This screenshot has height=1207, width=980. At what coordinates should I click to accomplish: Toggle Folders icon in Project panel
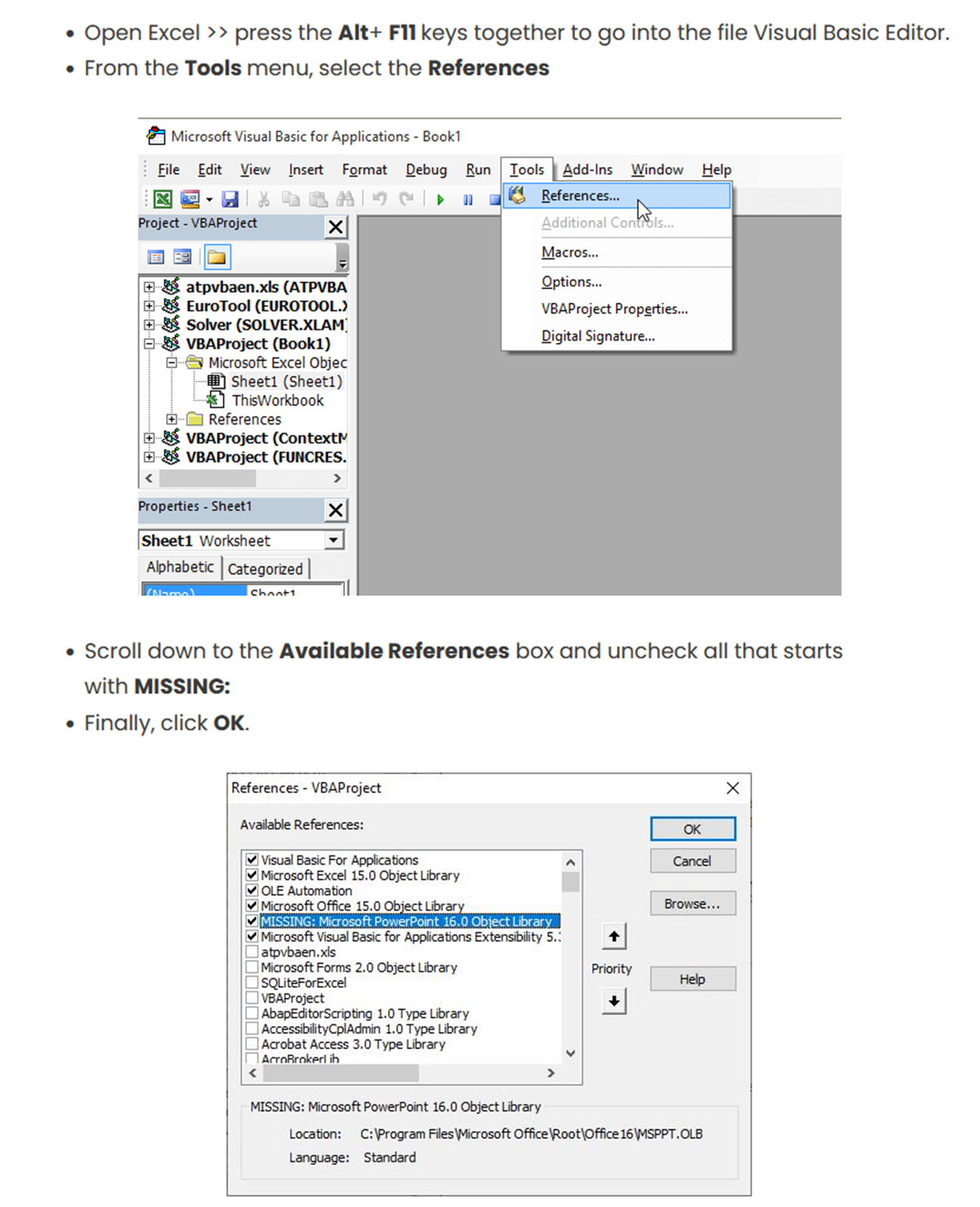point(217,258)
